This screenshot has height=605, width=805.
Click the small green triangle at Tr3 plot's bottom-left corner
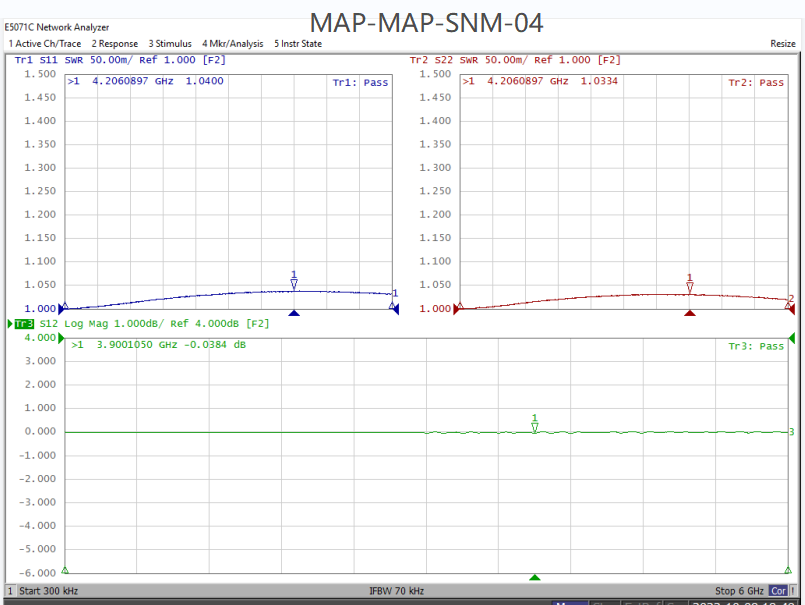[x=65, y=570]
